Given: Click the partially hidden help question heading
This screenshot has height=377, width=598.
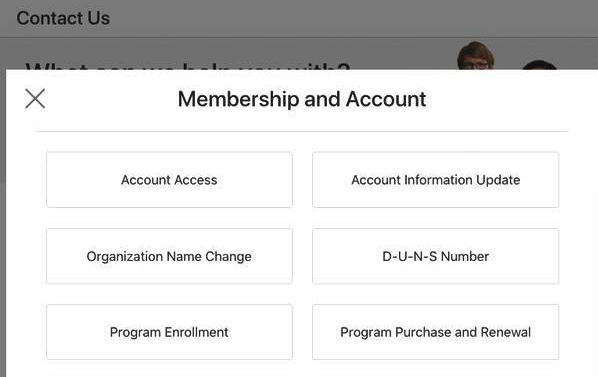Looking at the screenshot, I should click(x=188, y=66).
